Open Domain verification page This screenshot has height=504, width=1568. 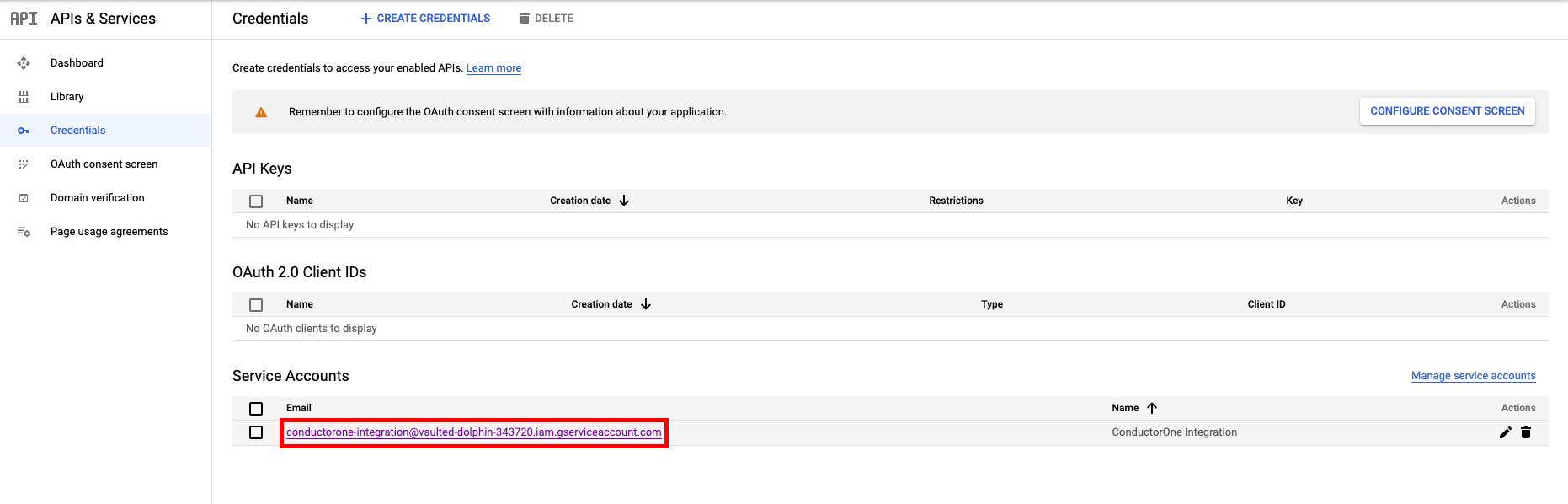[x=105, y=198]
